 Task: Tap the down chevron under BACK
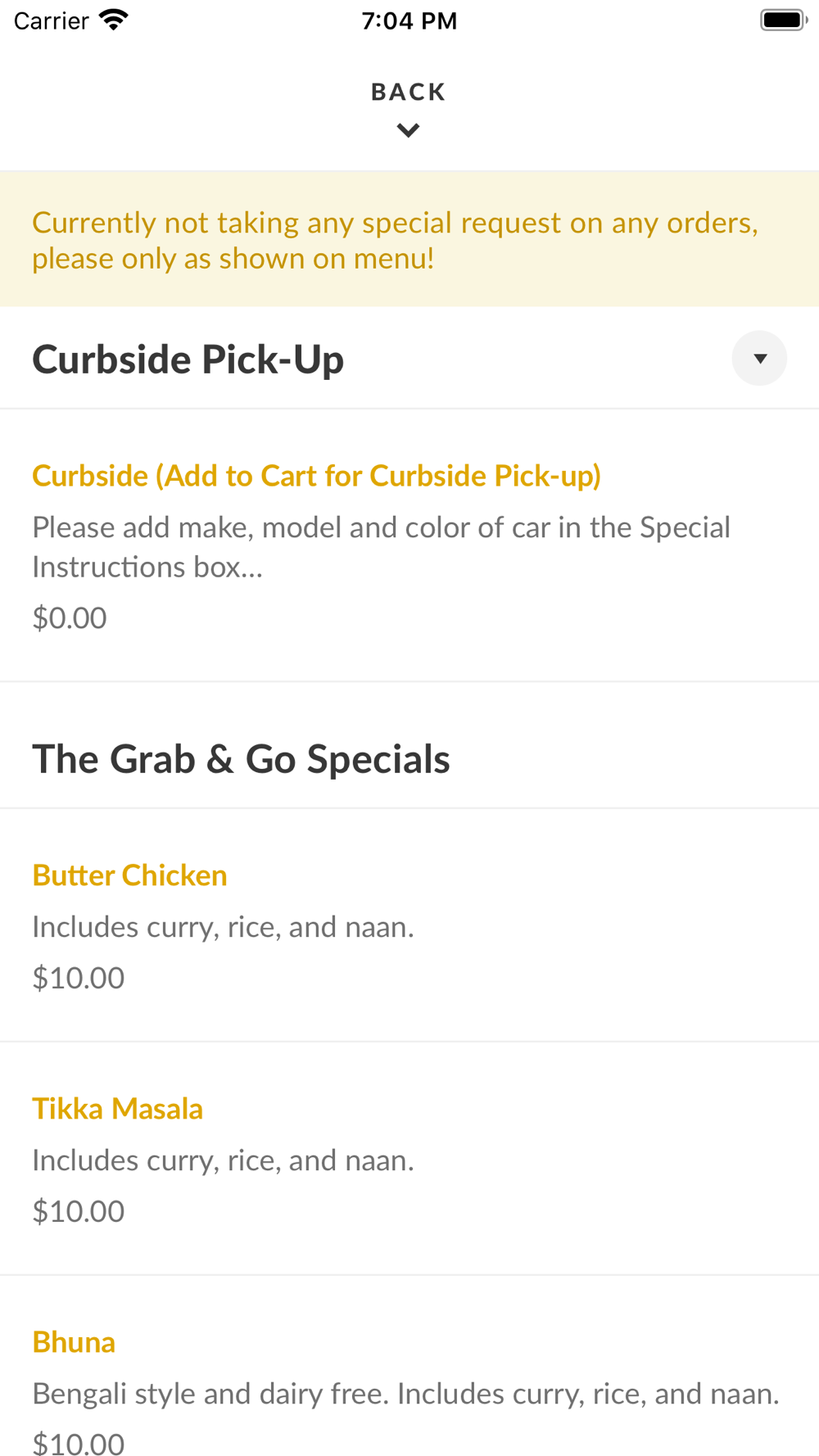click(x=408, y=130)
